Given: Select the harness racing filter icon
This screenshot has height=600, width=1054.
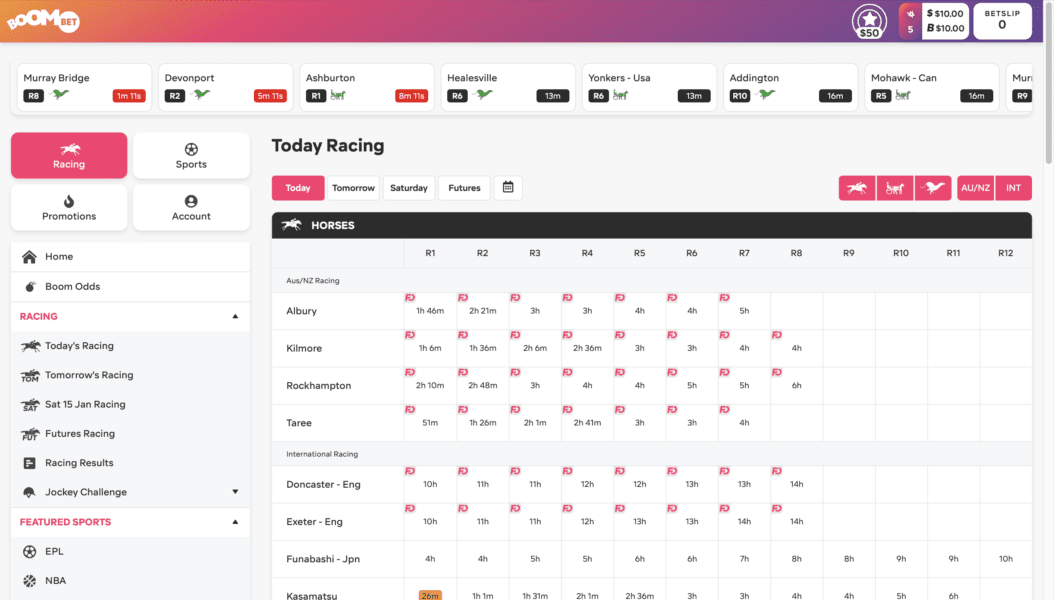Looking at the screenshot, I should 895,187.
